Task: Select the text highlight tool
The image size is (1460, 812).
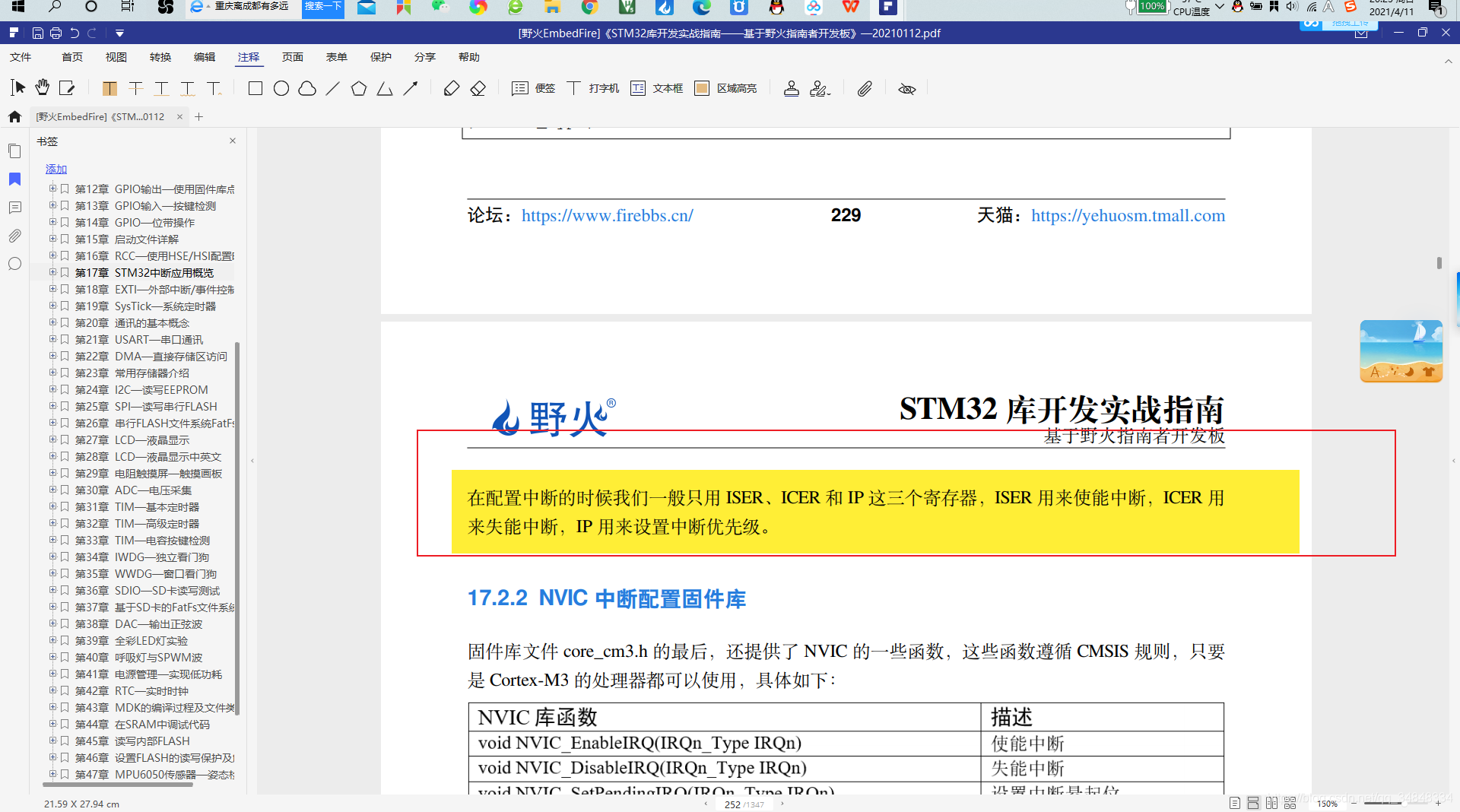Action: (x=109, y=88)
